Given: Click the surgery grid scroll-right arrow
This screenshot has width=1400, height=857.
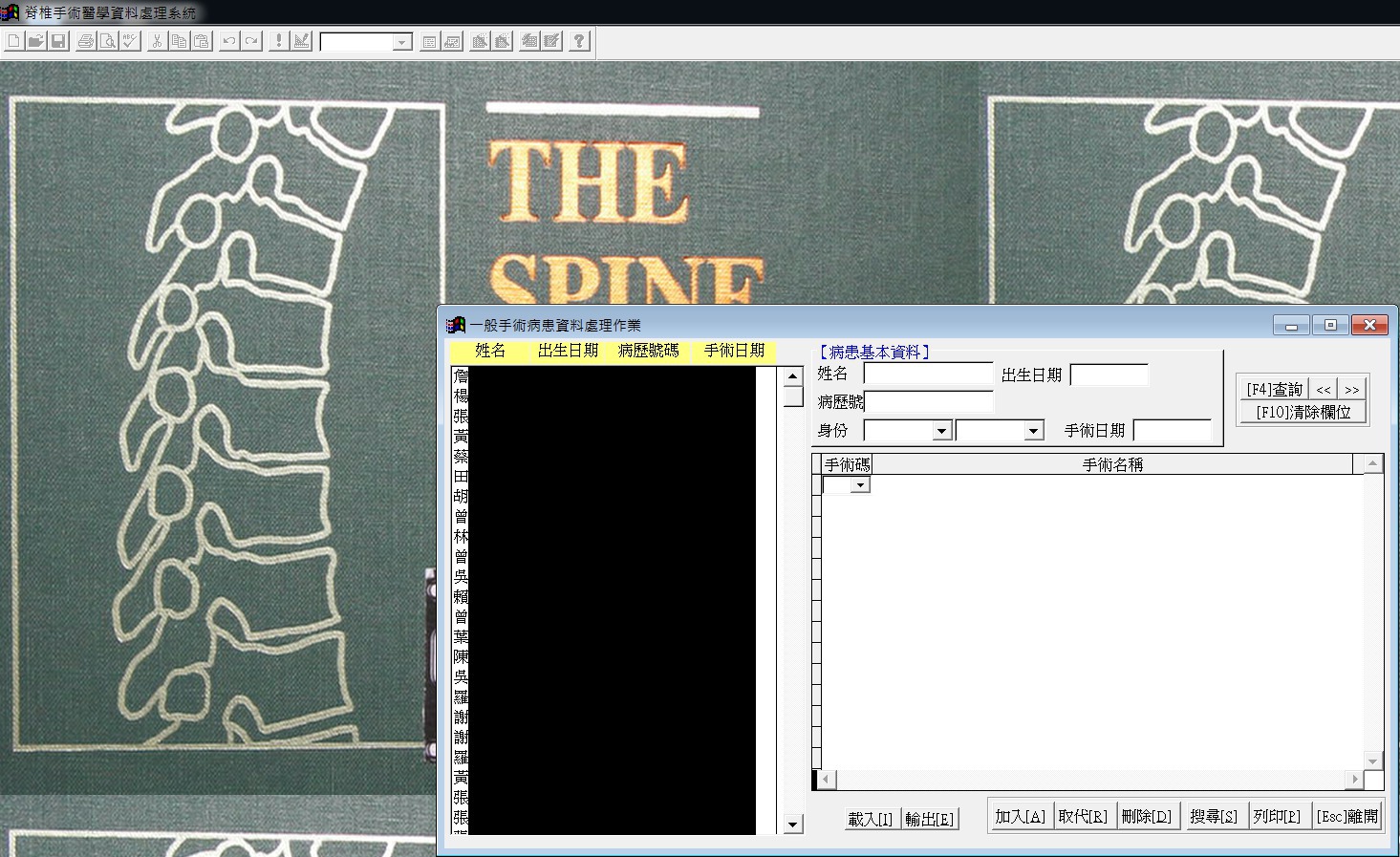Looking at the screenshot, I should coord(1354,780).
